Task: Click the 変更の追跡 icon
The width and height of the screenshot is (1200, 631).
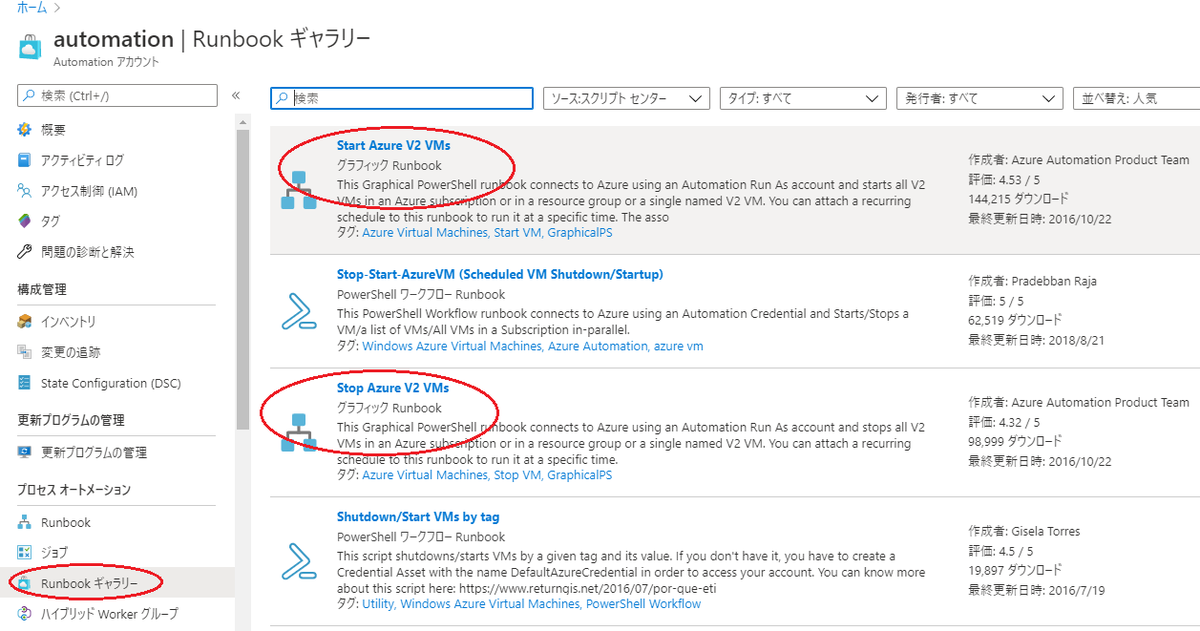Action: coord(25,352)
